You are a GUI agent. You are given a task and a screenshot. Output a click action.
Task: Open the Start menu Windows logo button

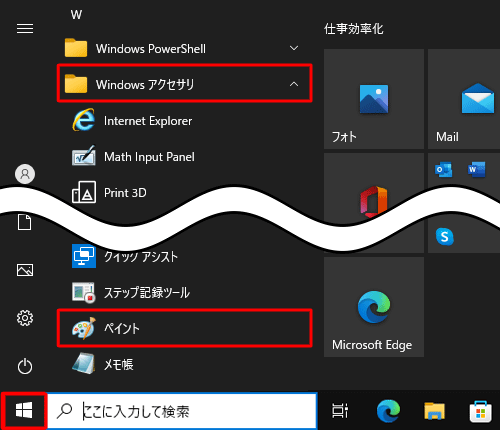(24, 410)
